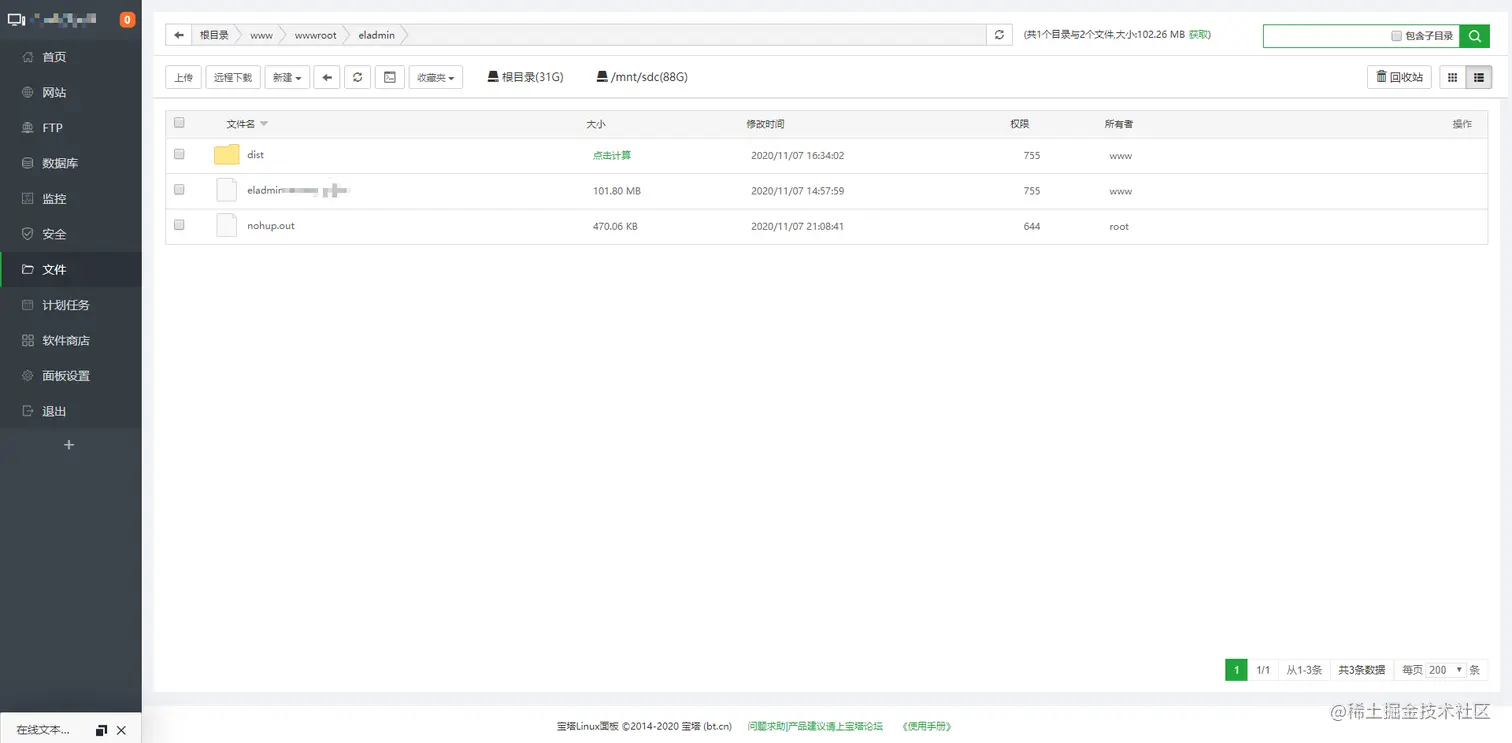Toggle the select-all checkbox in header
This screenshot has width=1512, height=743.
point(179,123)
